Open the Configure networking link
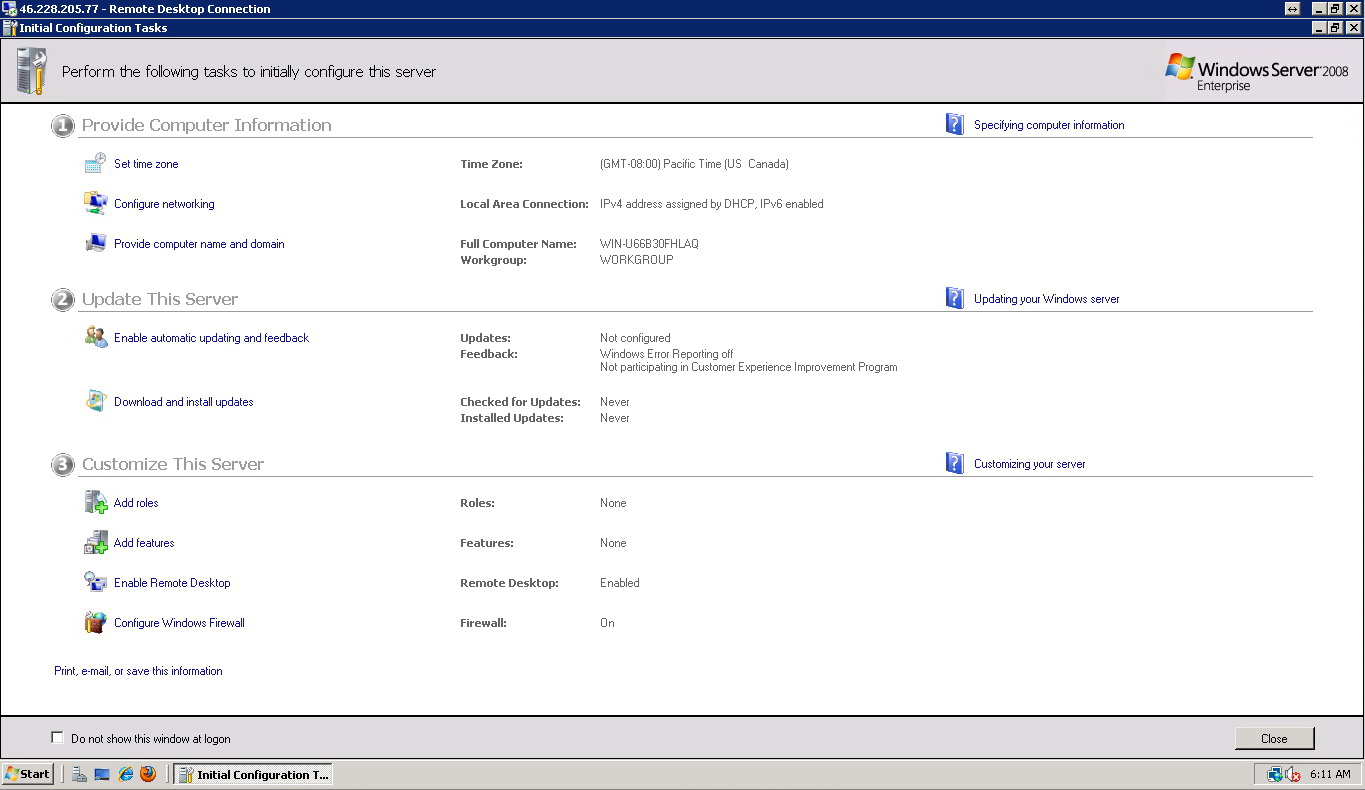 (164, 204)
